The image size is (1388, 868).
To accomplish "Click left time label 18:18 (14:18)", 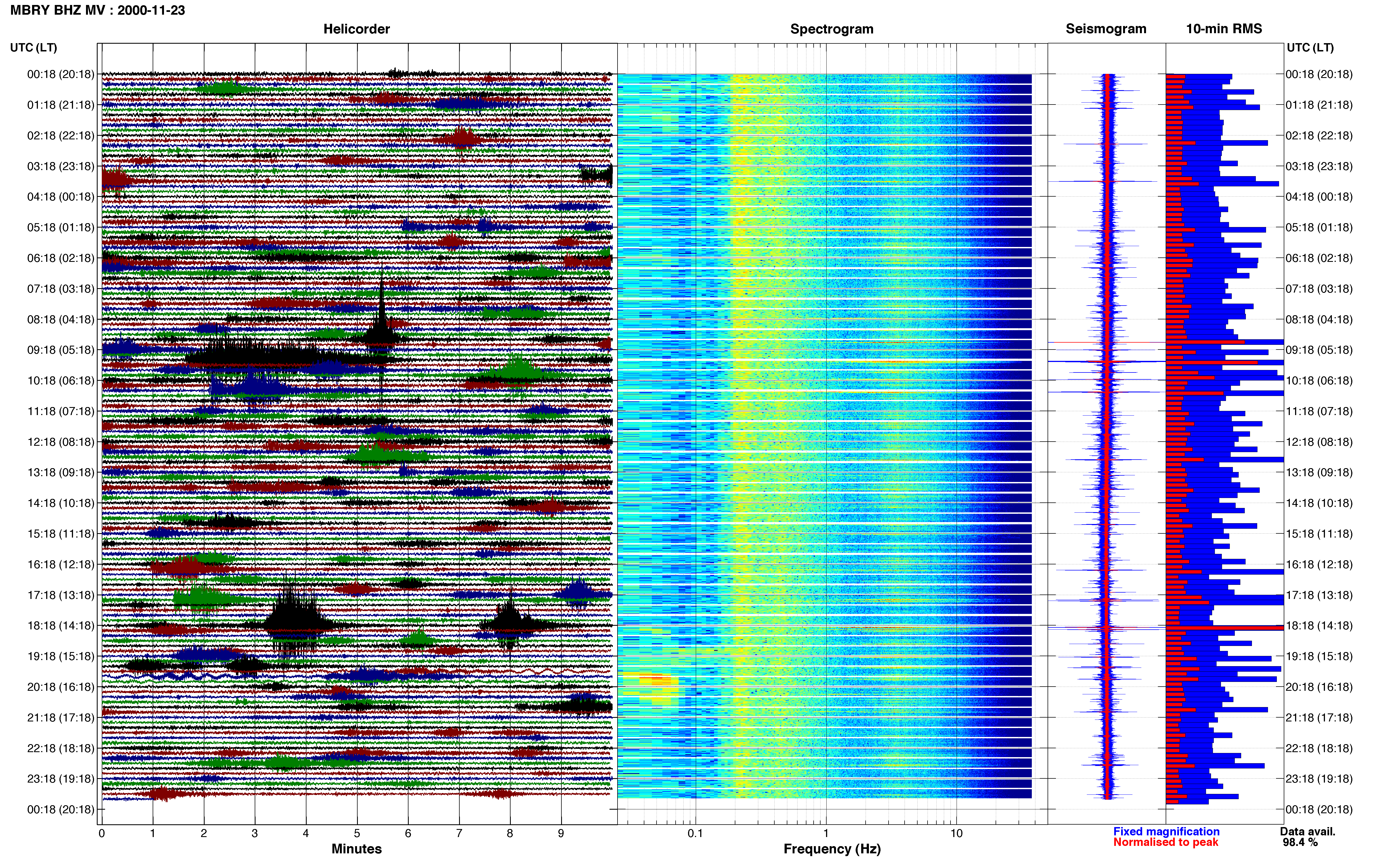I will [61, 626].
